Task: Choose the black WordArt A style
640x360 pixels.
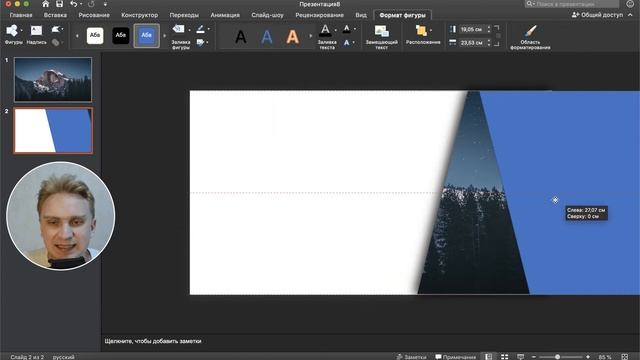Action: [241, 37]
